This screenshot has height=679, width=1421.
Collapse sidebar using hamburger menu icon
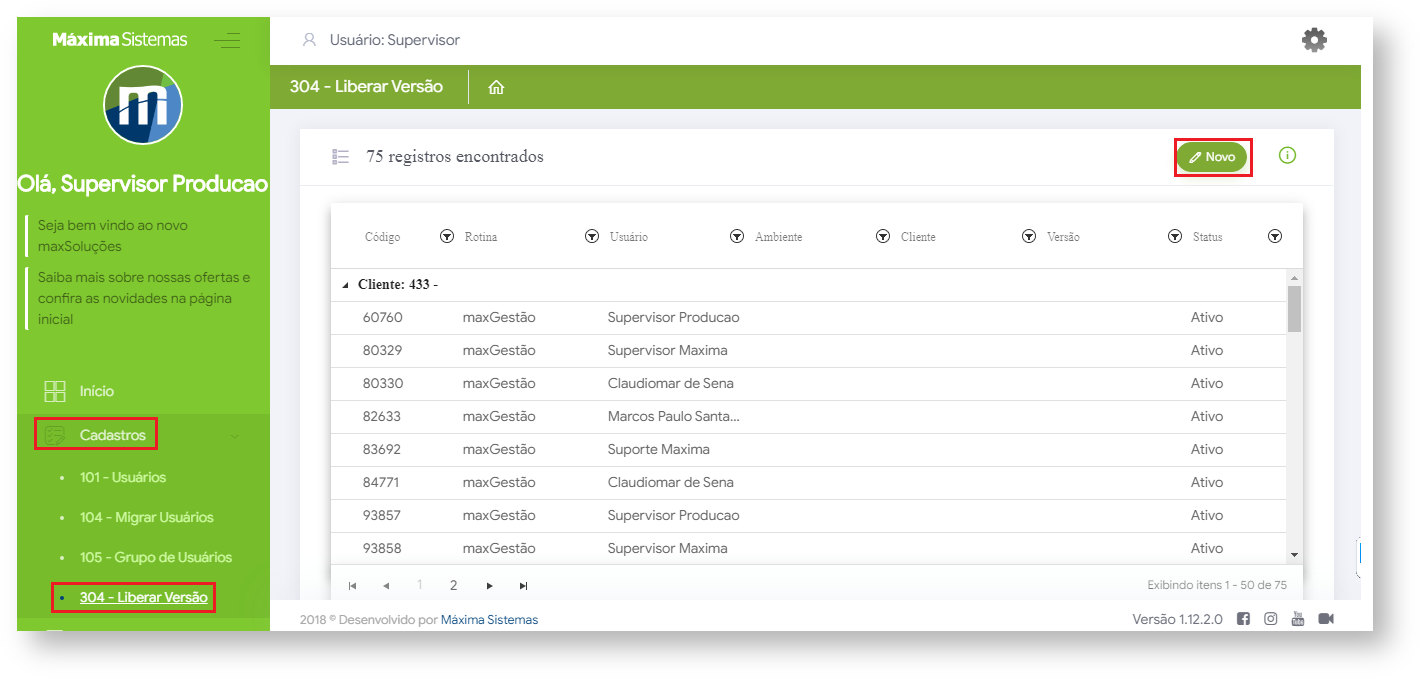click(227, 40)
